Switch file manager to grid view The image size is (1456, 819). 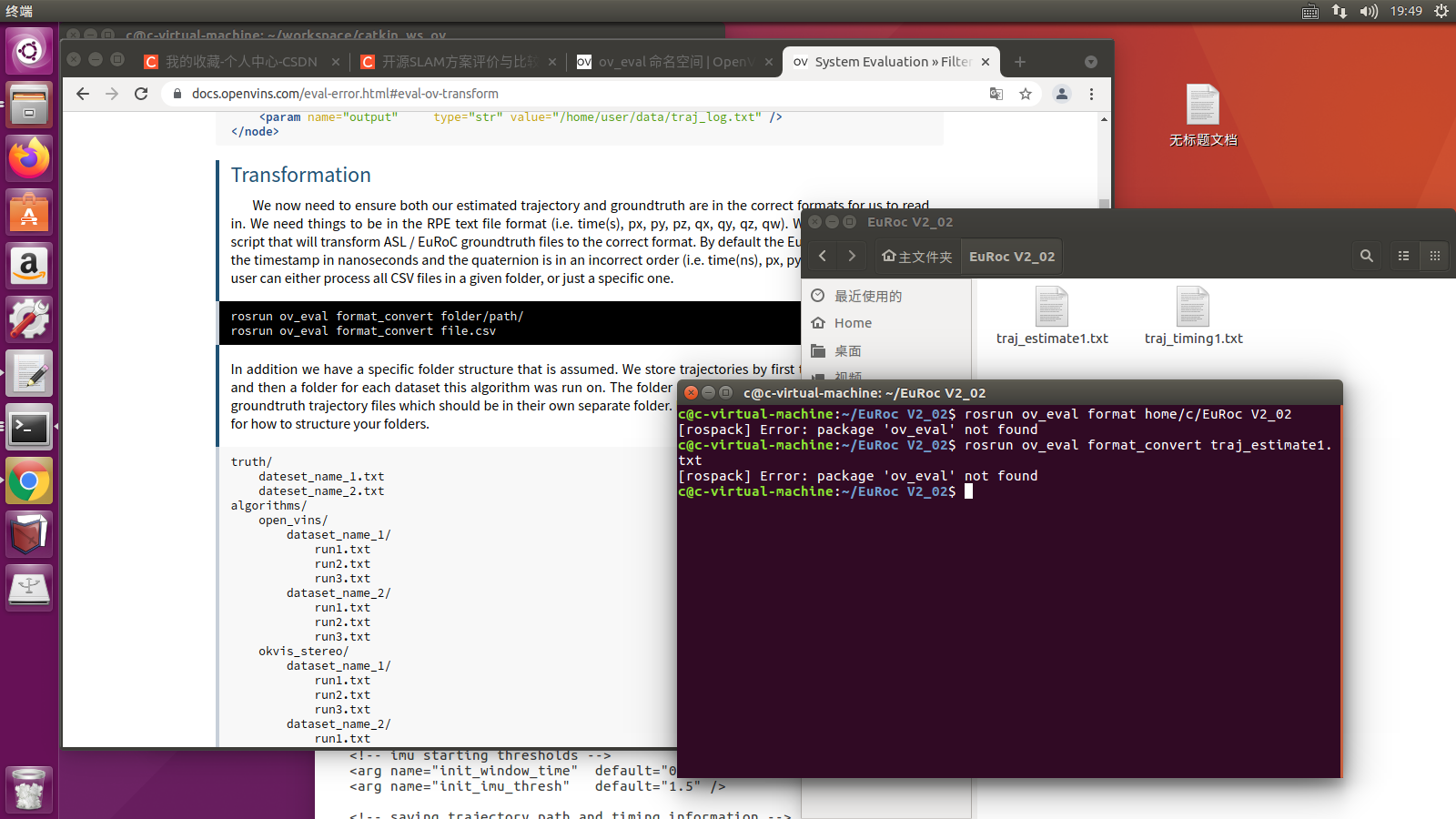[x=1434, y=256]
